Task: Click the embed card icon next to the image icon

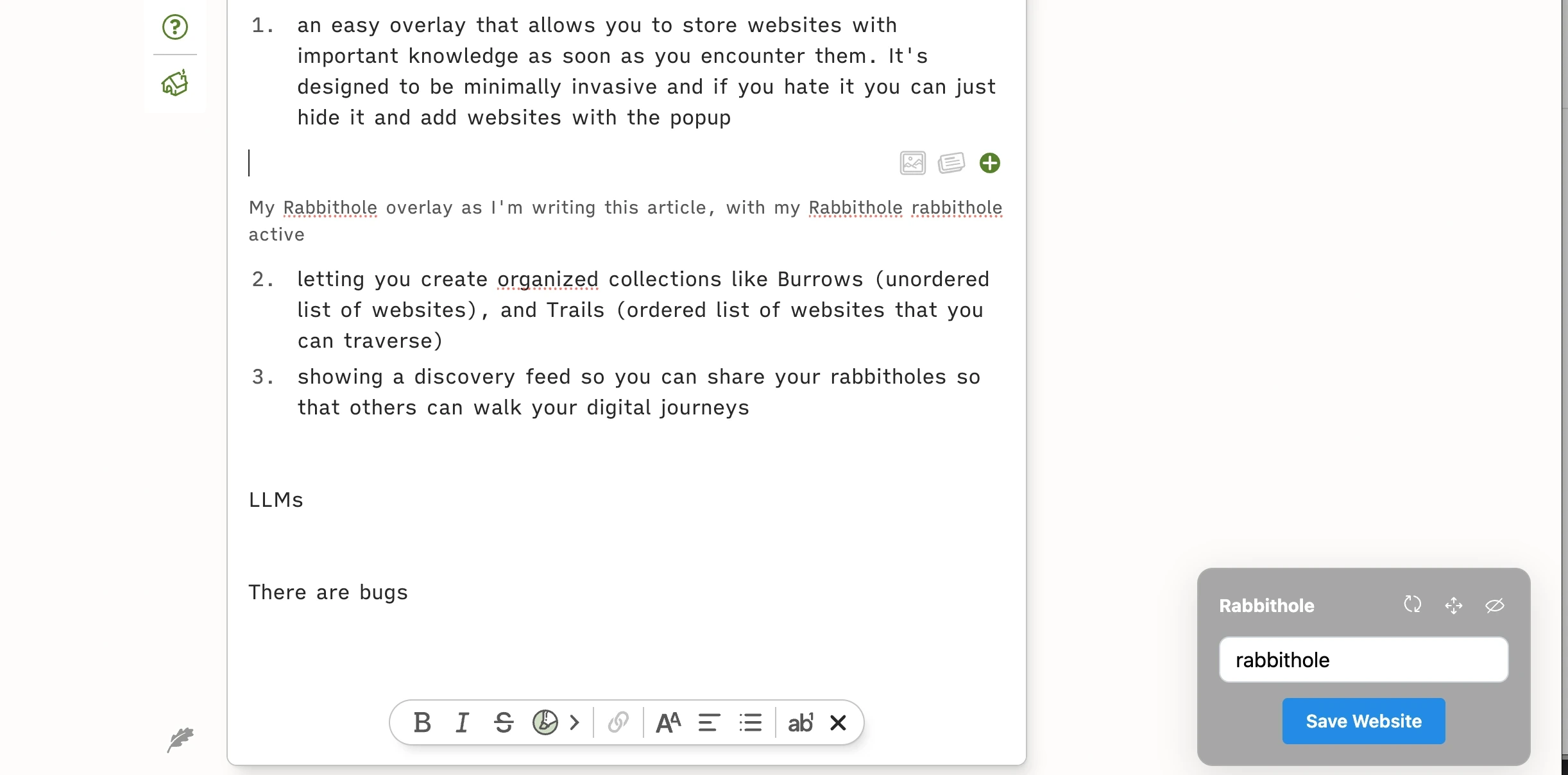Action: 951,163
